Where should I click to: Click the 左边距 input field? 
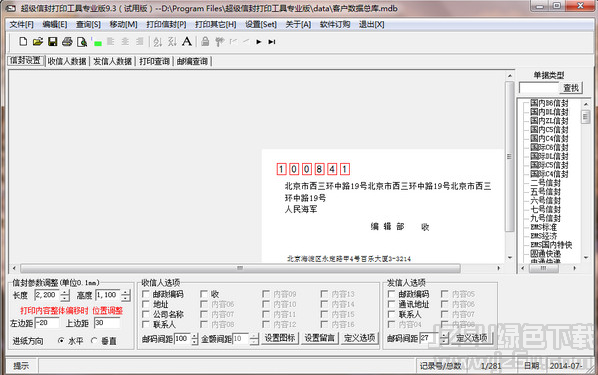pyautogui.click(x=47, y=323)
